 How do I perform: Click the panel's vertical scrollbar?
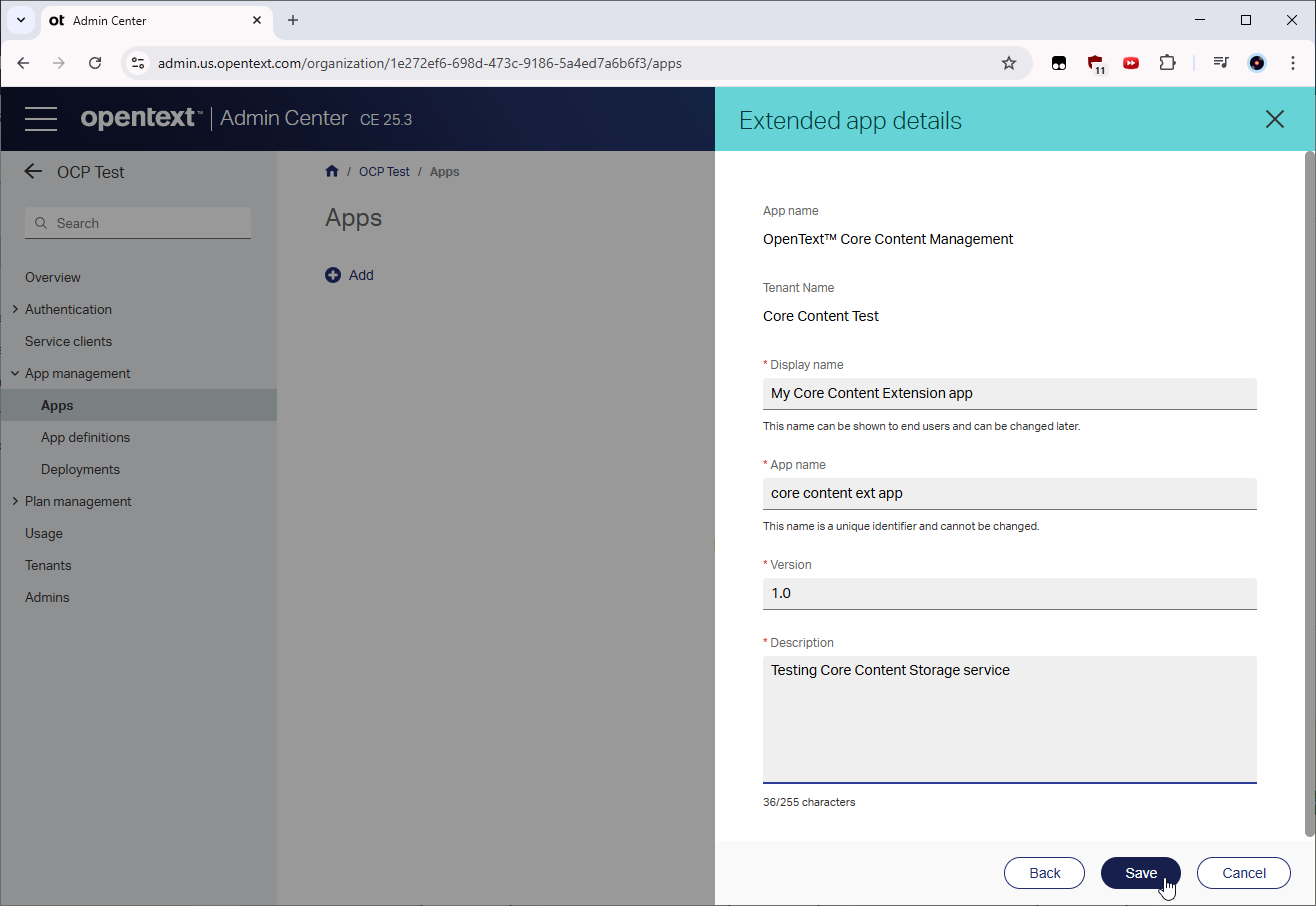1310,494
